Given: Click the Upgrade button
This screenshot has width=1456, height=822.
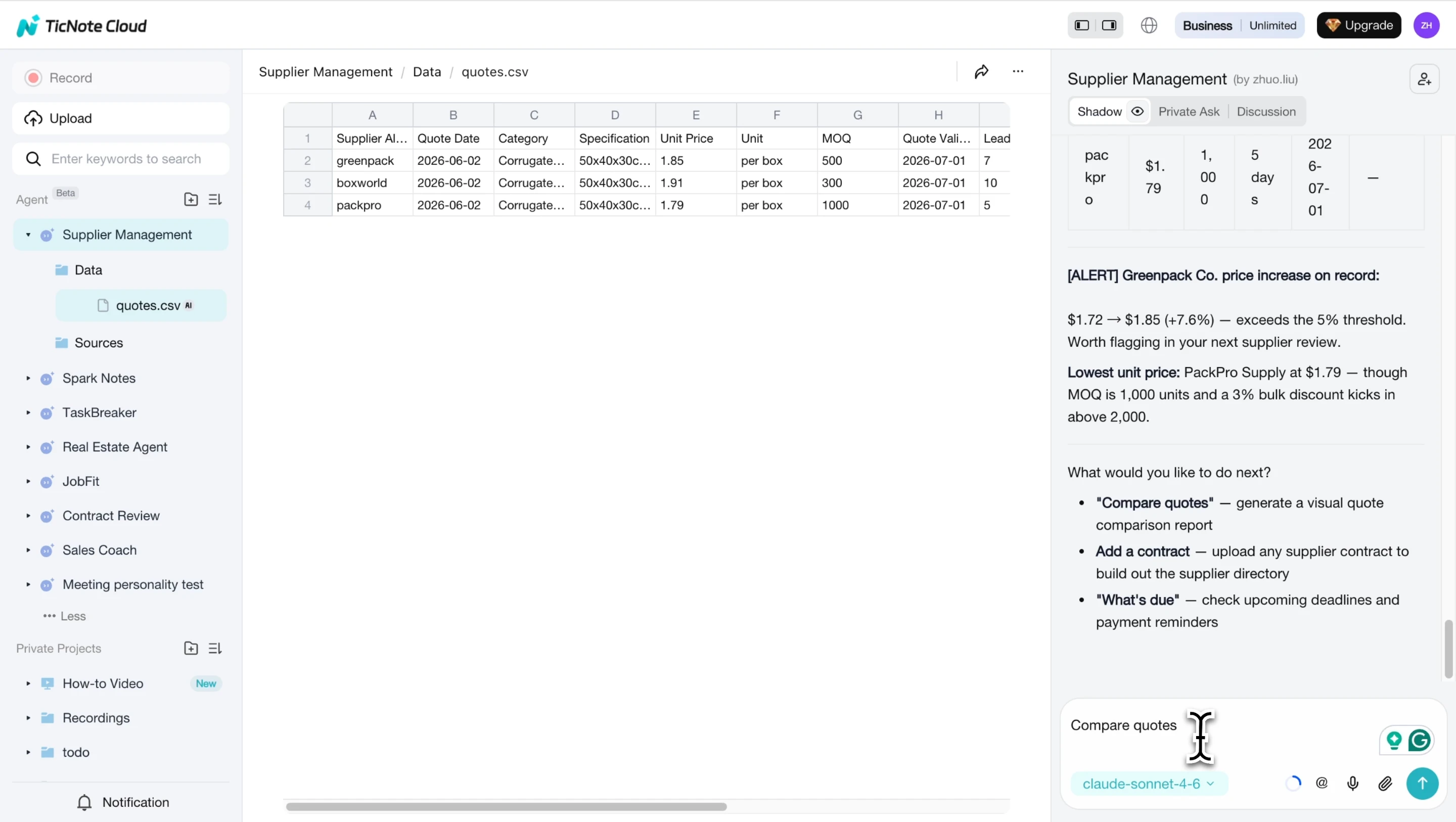Looking at the screenshot, I should pos(1358,25).
